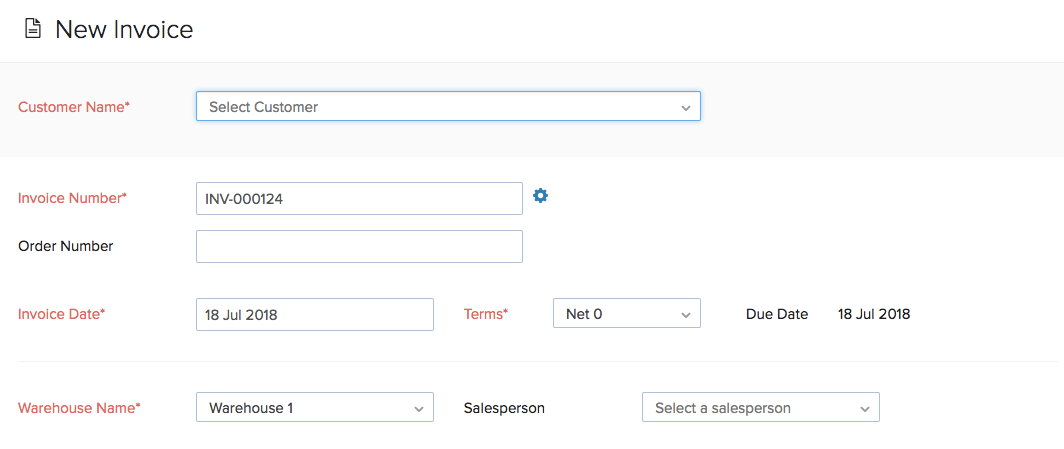Click the Warehouse Name label
Viewport: 1064px width, 449px height.
click(x=80, y=408)
